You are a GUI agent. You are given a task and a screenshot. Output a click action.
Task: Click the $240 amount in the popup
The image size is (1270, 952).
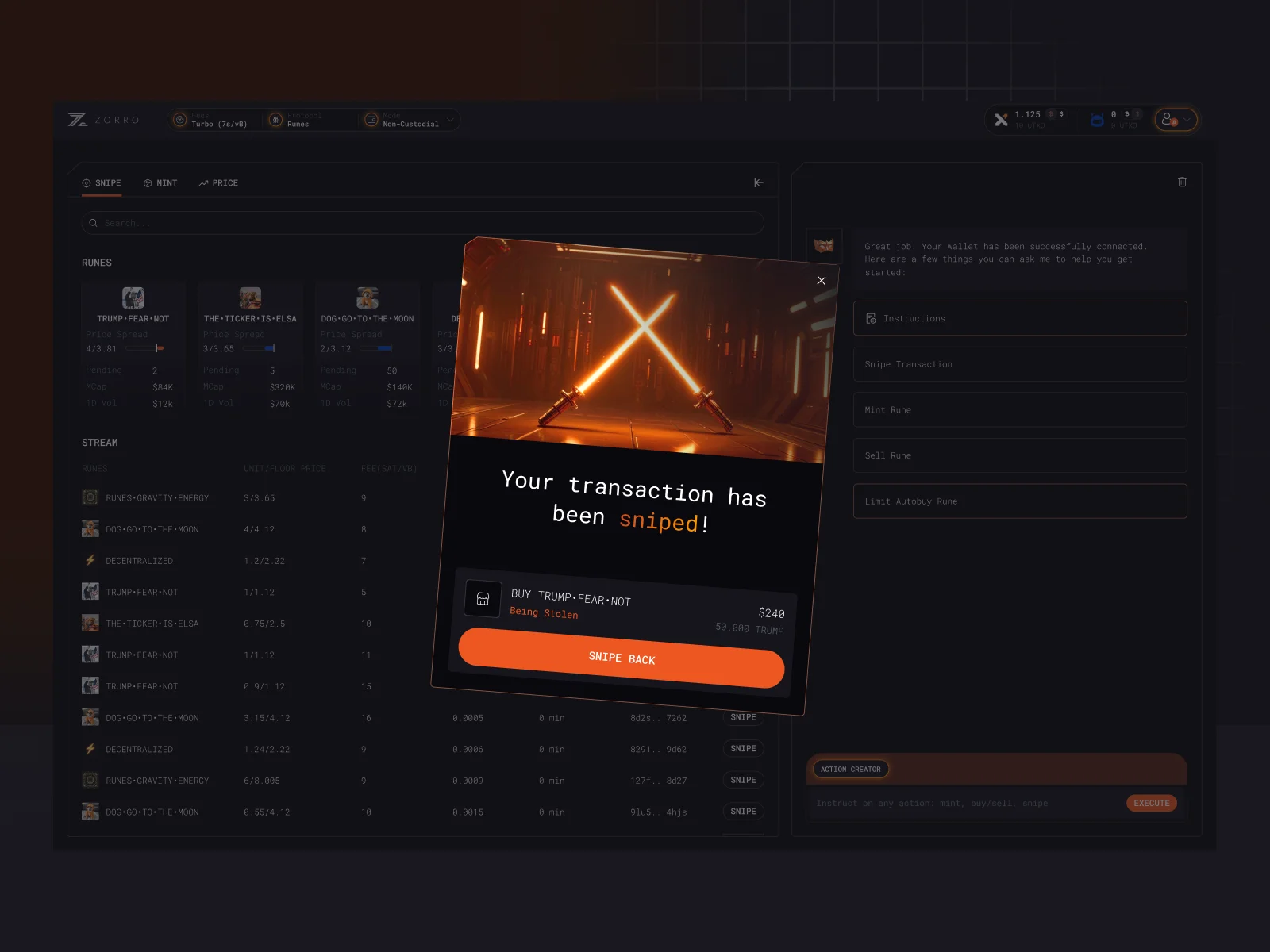tap(772, 613)
